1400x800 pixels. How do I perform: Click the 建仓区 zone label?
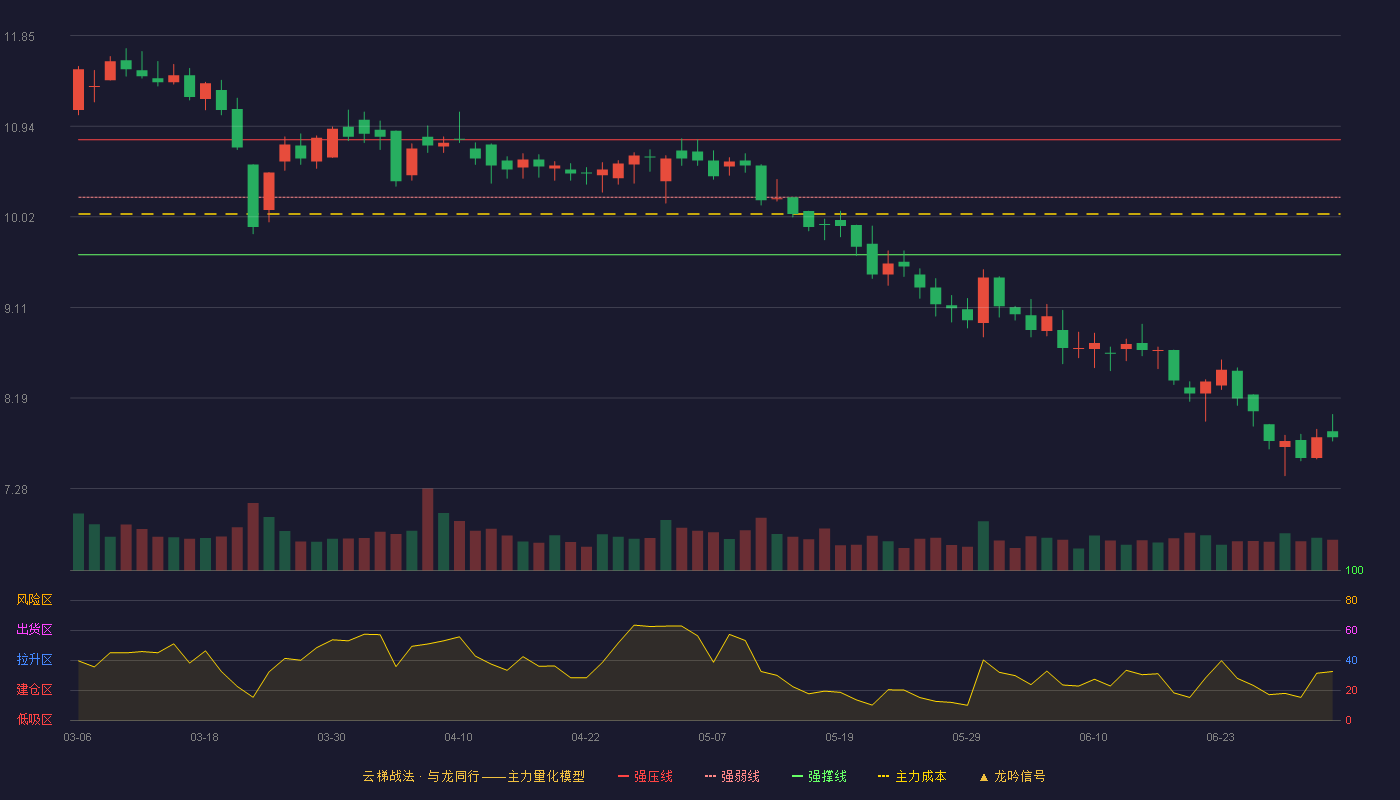click(34, 690)
